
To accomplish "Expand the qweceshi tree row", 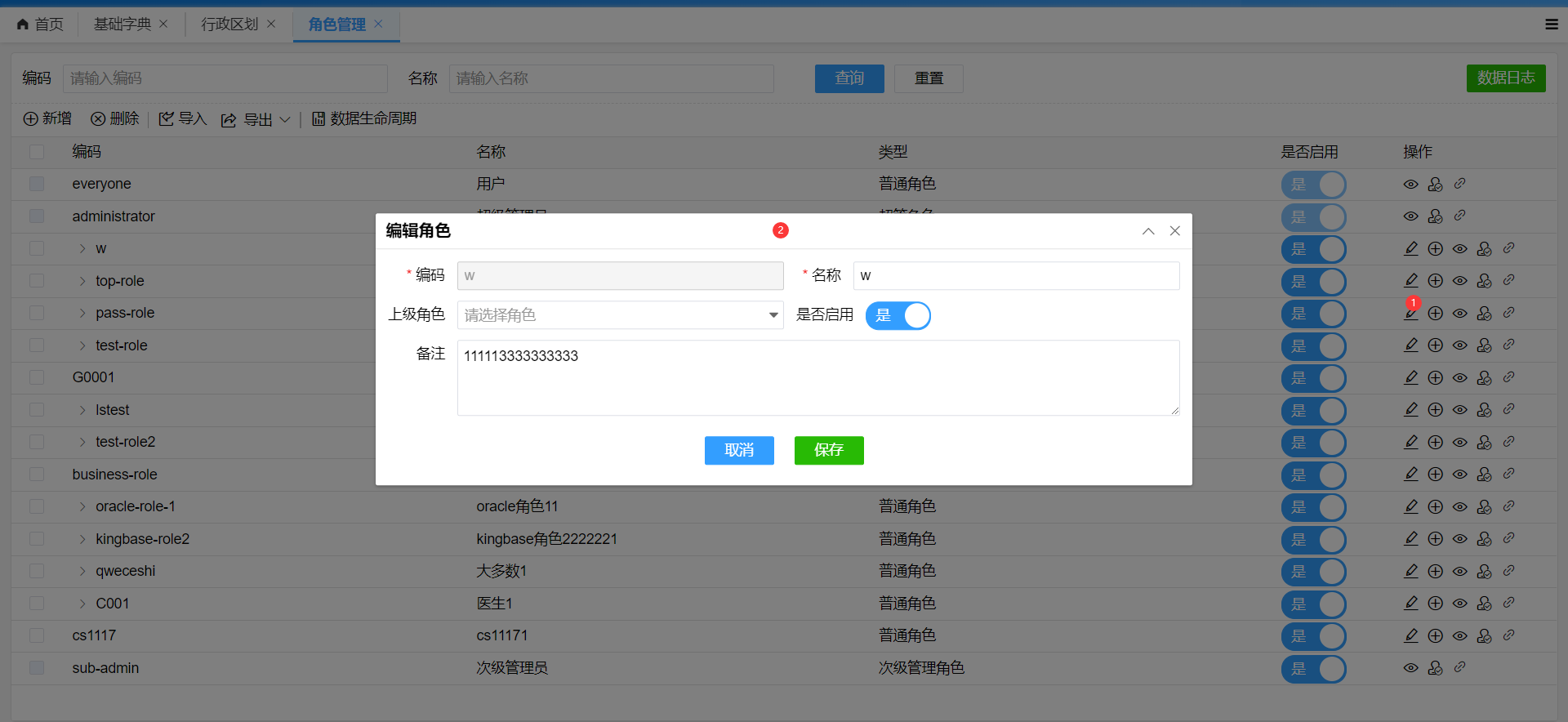I will point(82,571).
